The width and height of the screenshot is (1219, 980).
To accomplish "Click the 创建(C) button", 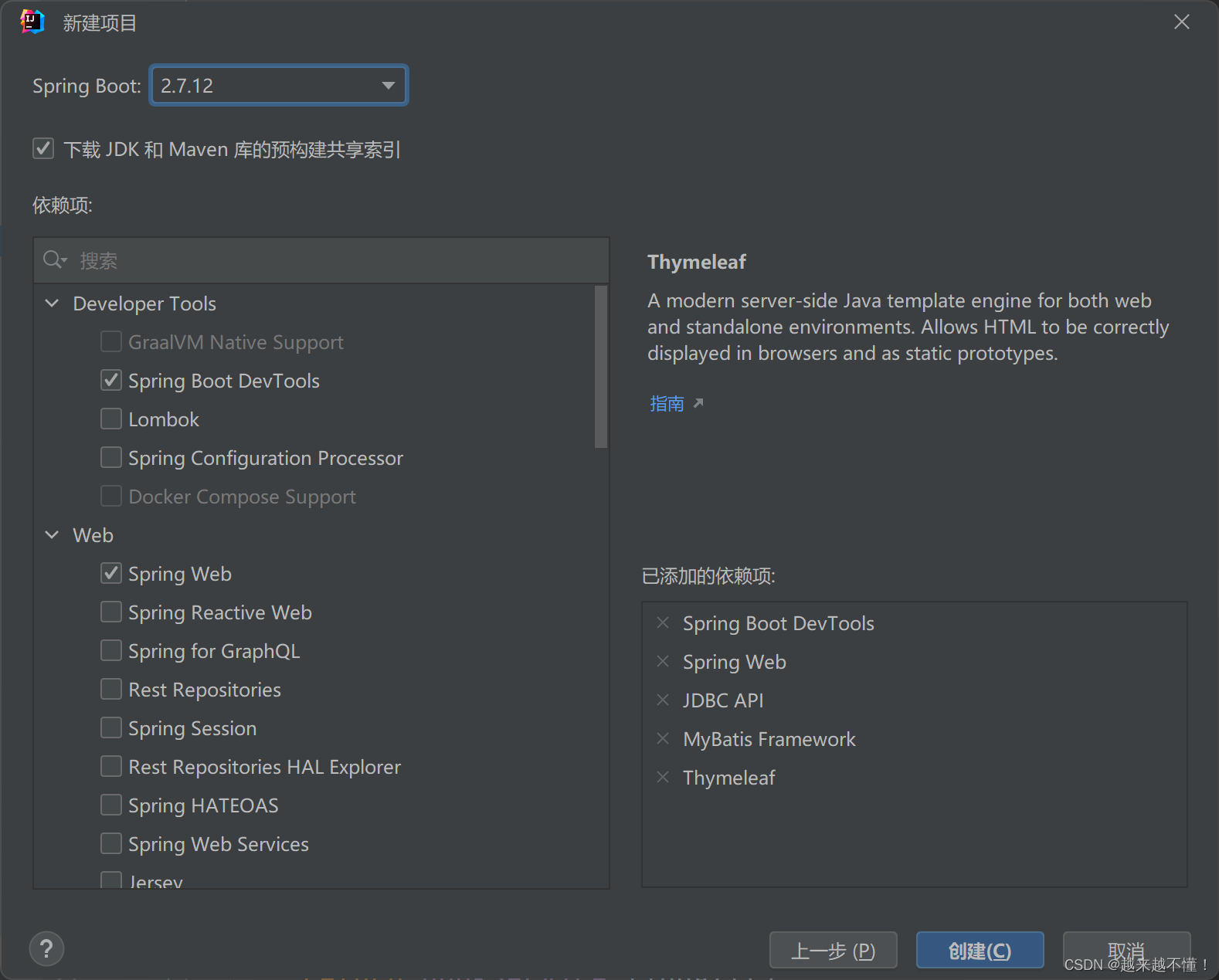I will (980, 951).
